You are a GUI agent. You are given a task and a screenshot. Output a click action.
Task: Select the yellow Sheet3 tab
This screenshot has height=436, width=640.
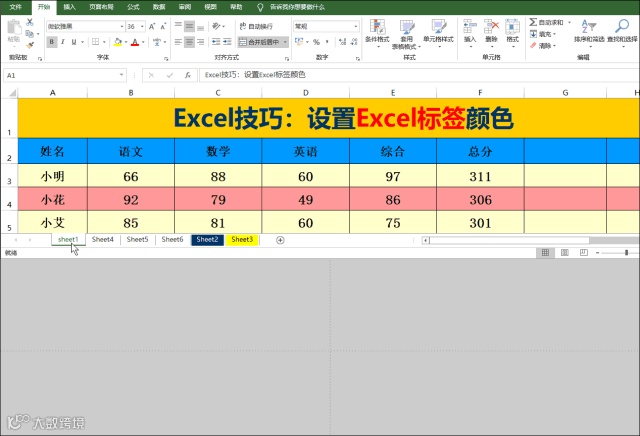(242, 240)
